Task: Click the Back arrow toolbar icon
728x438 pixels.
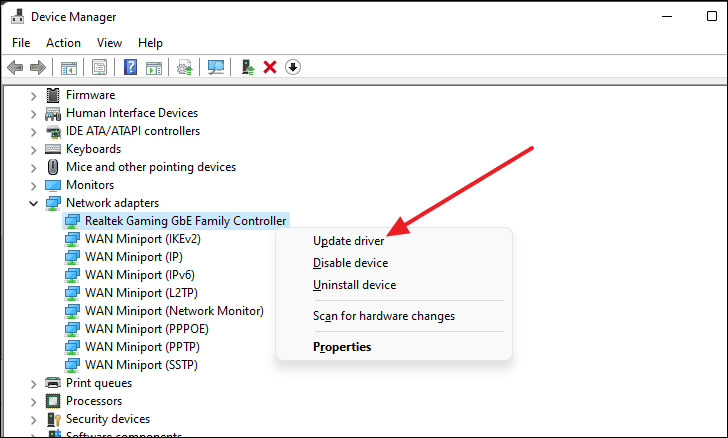Action: pos(15,67)
